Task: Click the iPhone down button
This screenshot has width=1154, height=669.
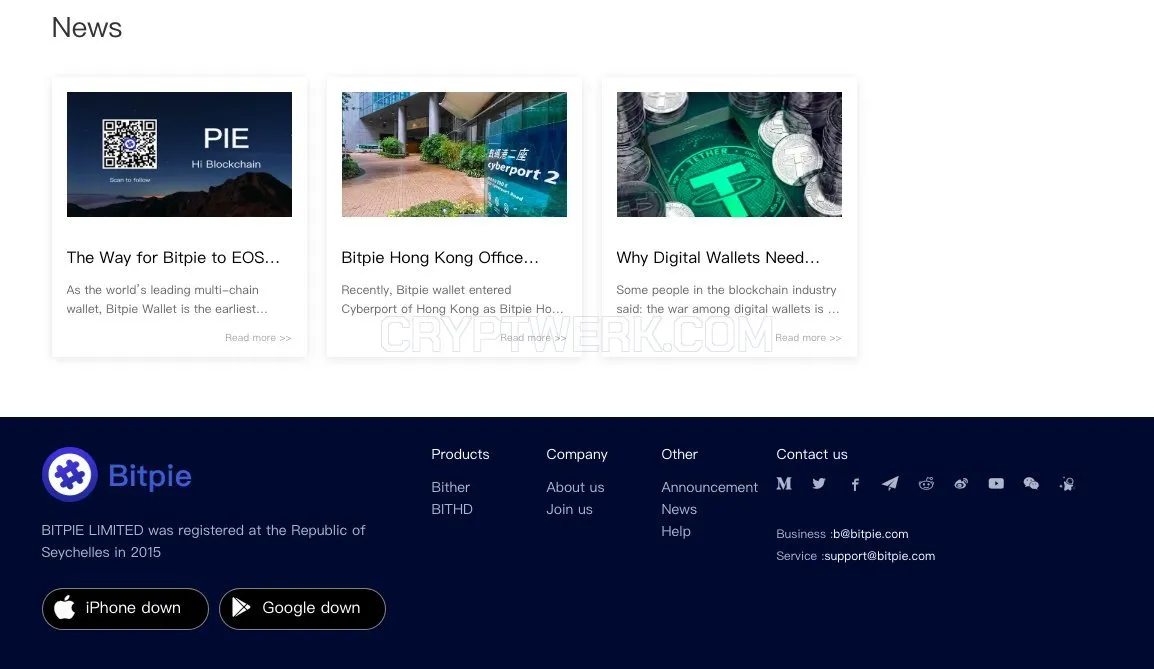Action: (x=125, y=609)
